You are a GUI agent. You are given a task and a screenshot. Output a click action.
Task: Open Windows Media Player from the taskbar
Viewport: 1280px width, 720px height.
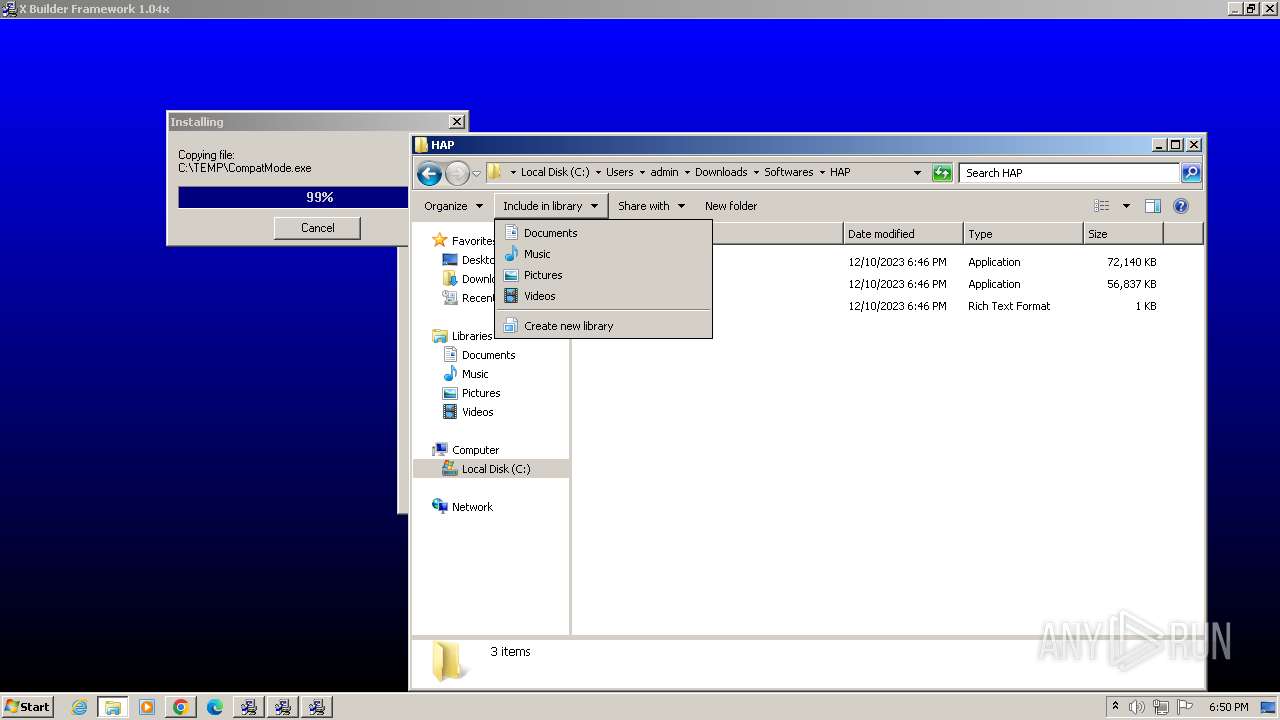click(x=147, y=707)
